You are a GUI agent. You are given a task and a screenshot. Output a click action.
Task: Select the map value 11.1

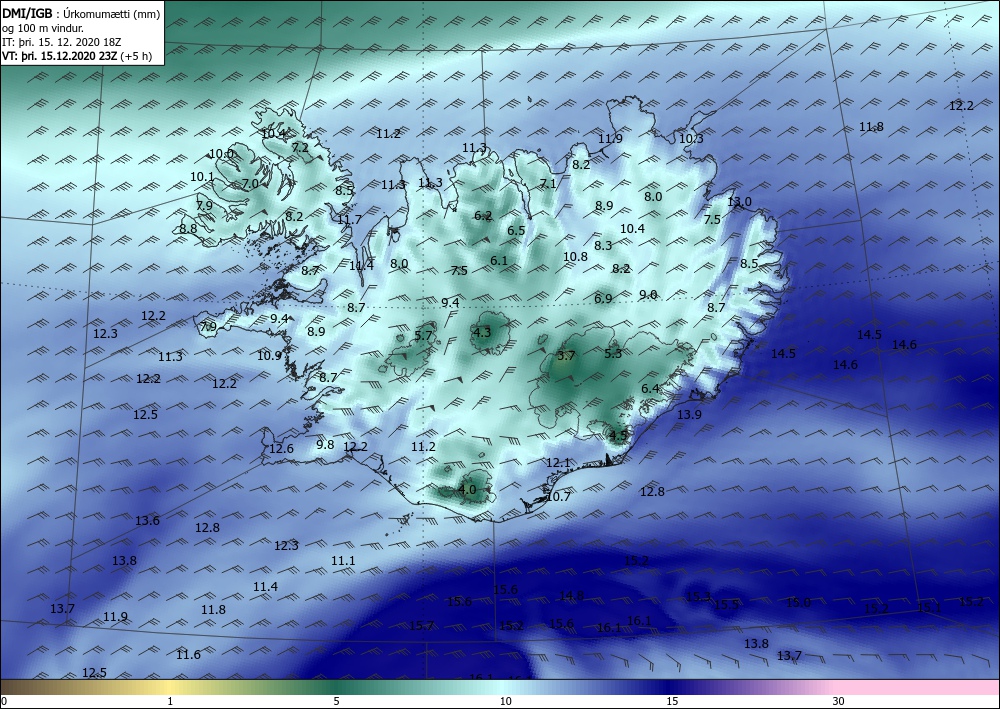click(x=342, y=560)
